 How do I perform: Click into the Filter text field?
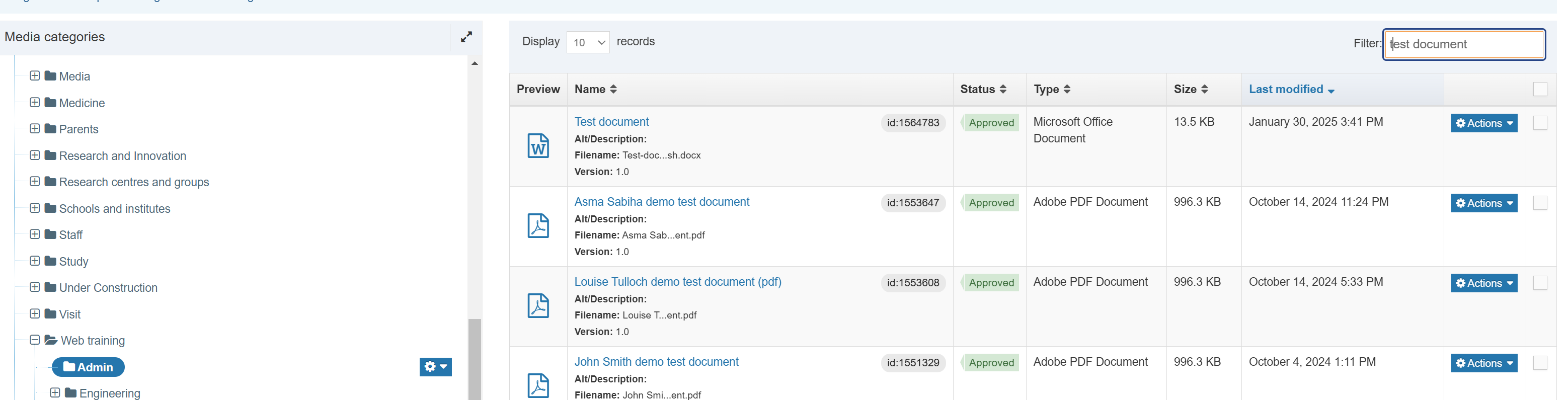point(1463,44)
